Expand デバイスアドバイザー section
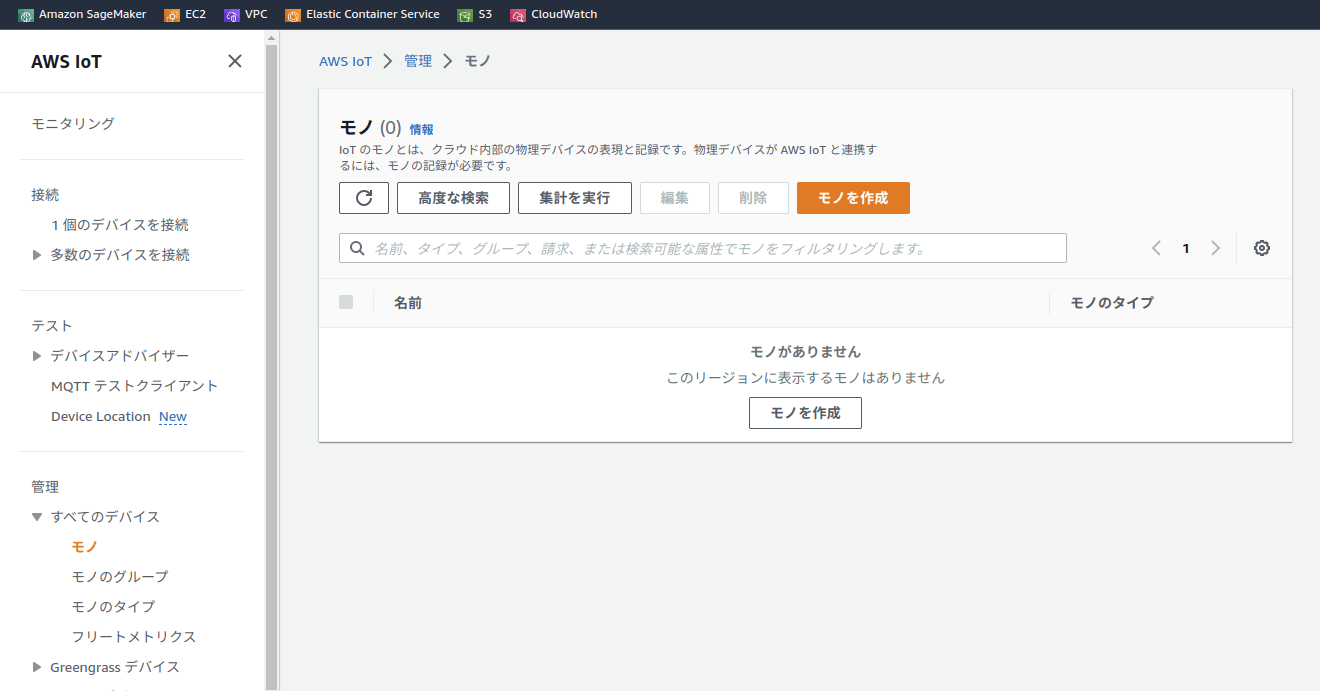Viewport: 1320px width, 691px height. [37, 356]
